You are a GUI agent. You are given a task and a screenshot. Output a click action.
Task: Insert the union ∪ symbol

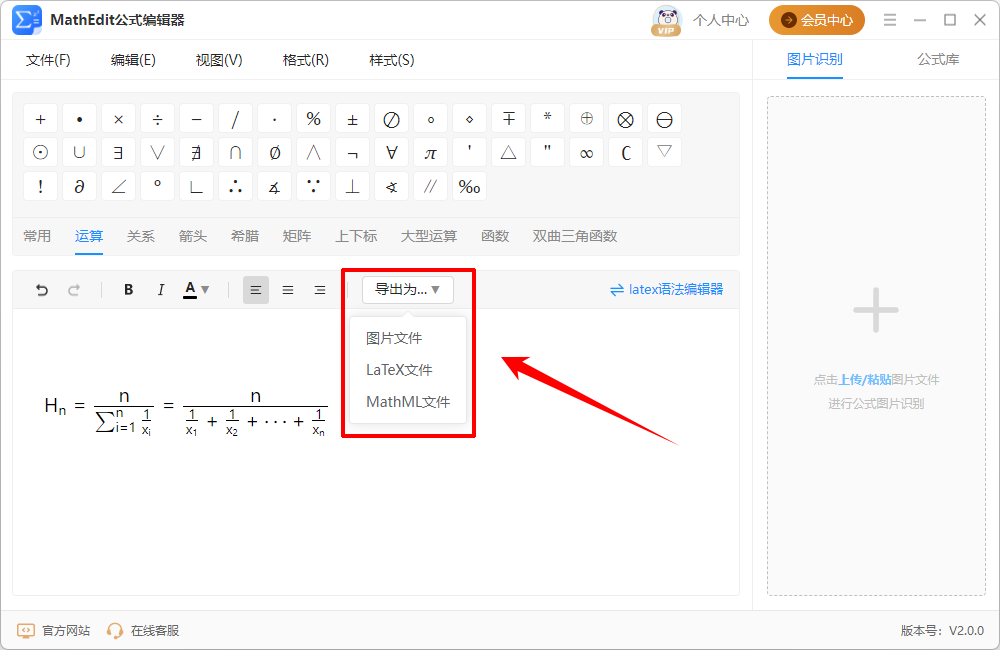[79, 152]
